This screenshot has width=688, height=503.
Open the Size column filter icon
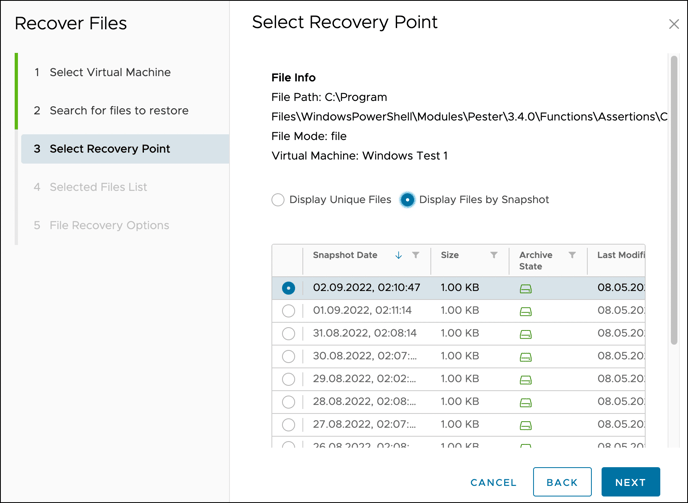(x=494, y=255)
